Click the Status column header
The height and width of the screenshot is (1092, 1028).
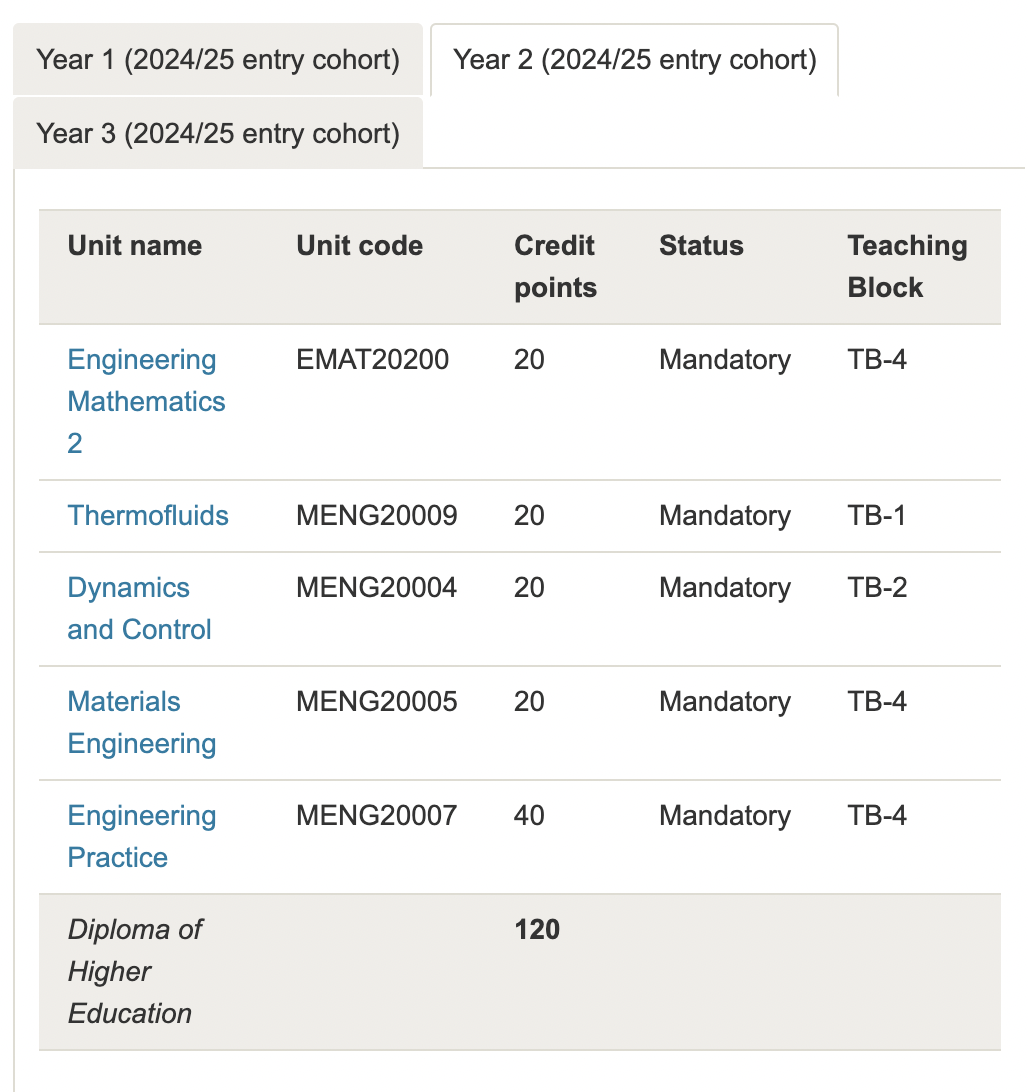click(x=701, y=246)
